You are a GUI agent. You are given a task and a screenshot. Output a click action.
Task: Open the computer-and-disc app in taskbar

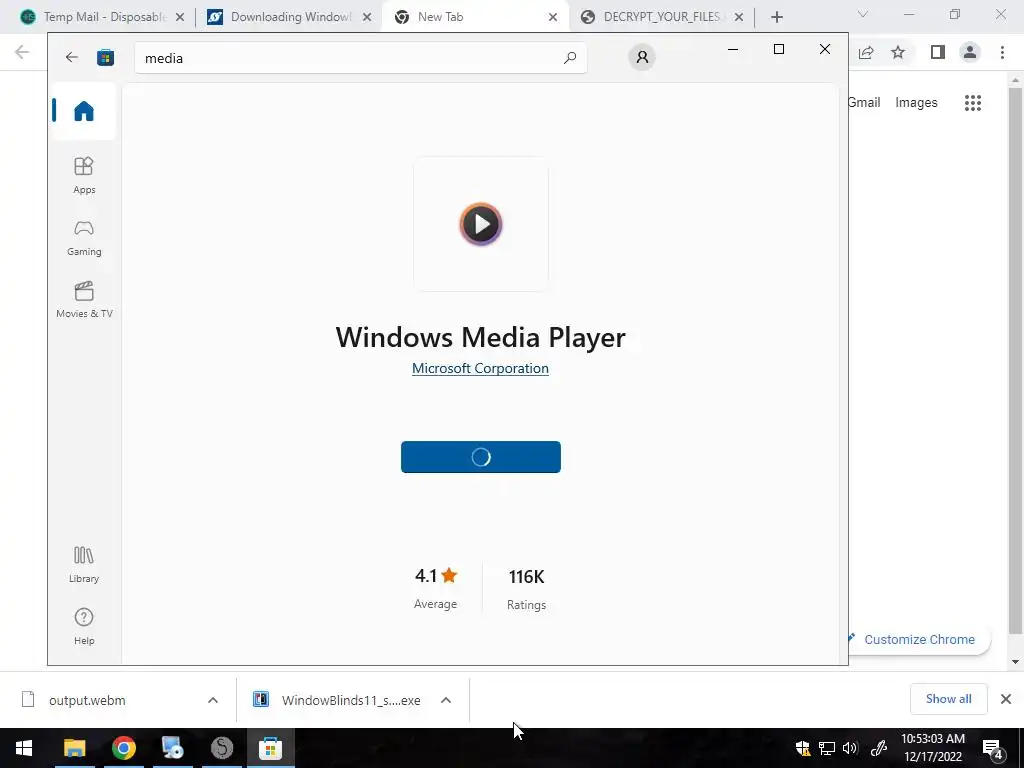pyautogui.click(x=172, y=748)
